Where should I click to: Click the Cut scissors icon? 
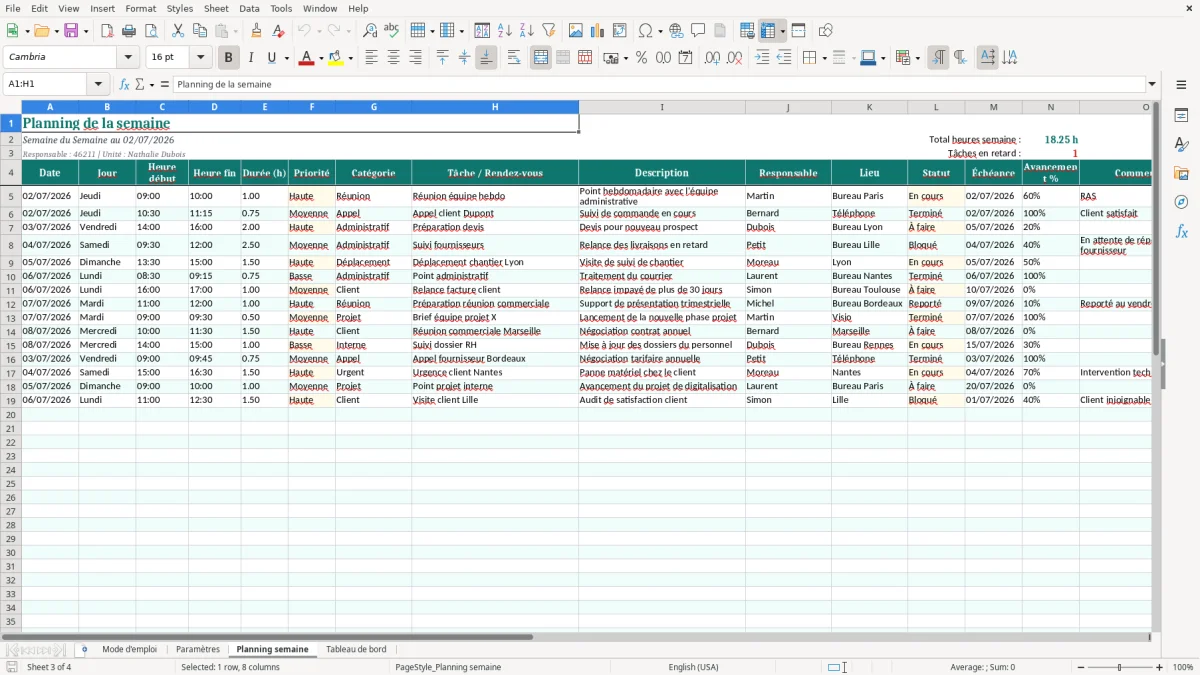coord(178,31)
